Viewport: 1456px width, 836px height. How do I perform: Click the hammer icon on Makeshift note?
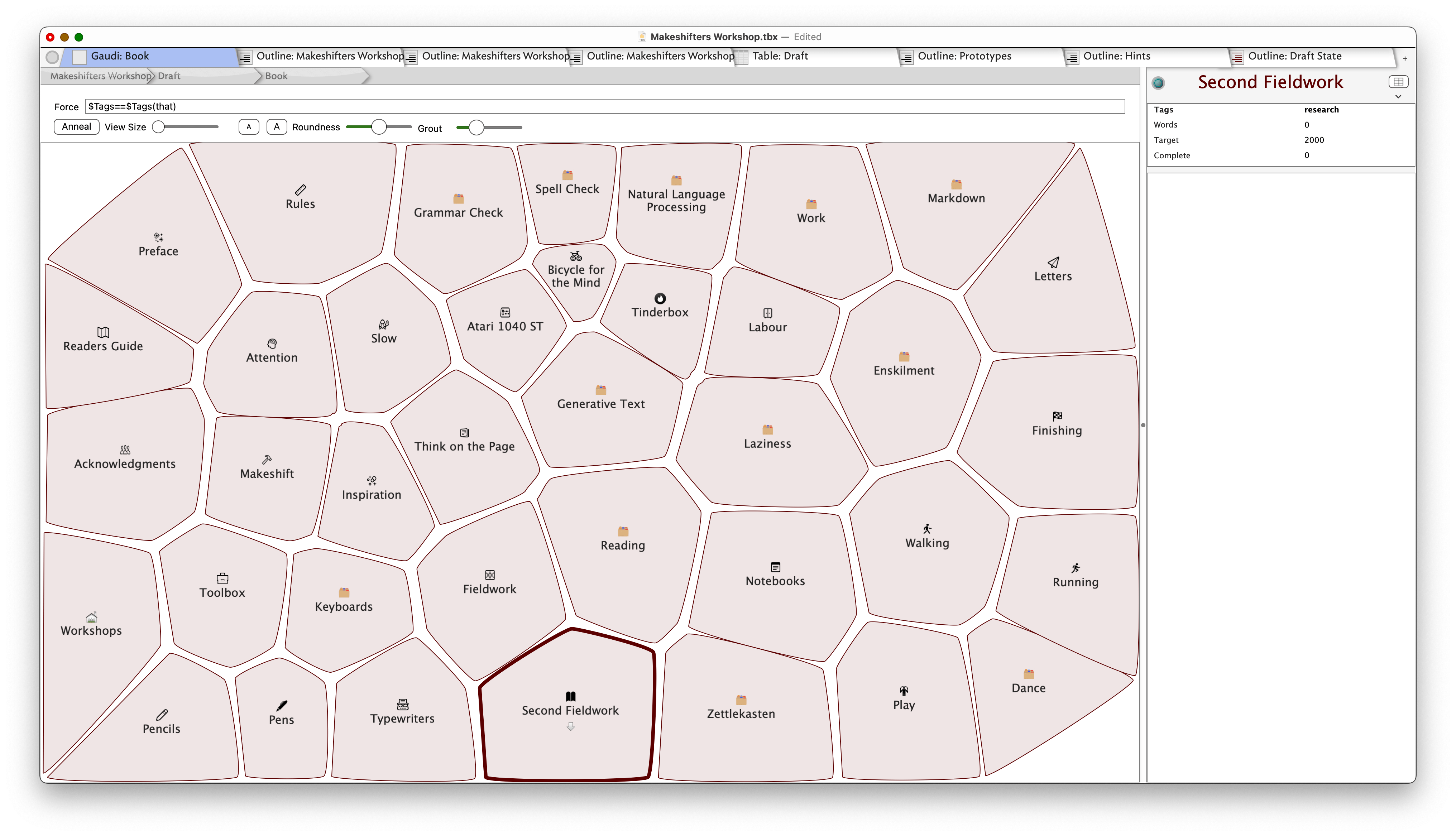[267, 459]
